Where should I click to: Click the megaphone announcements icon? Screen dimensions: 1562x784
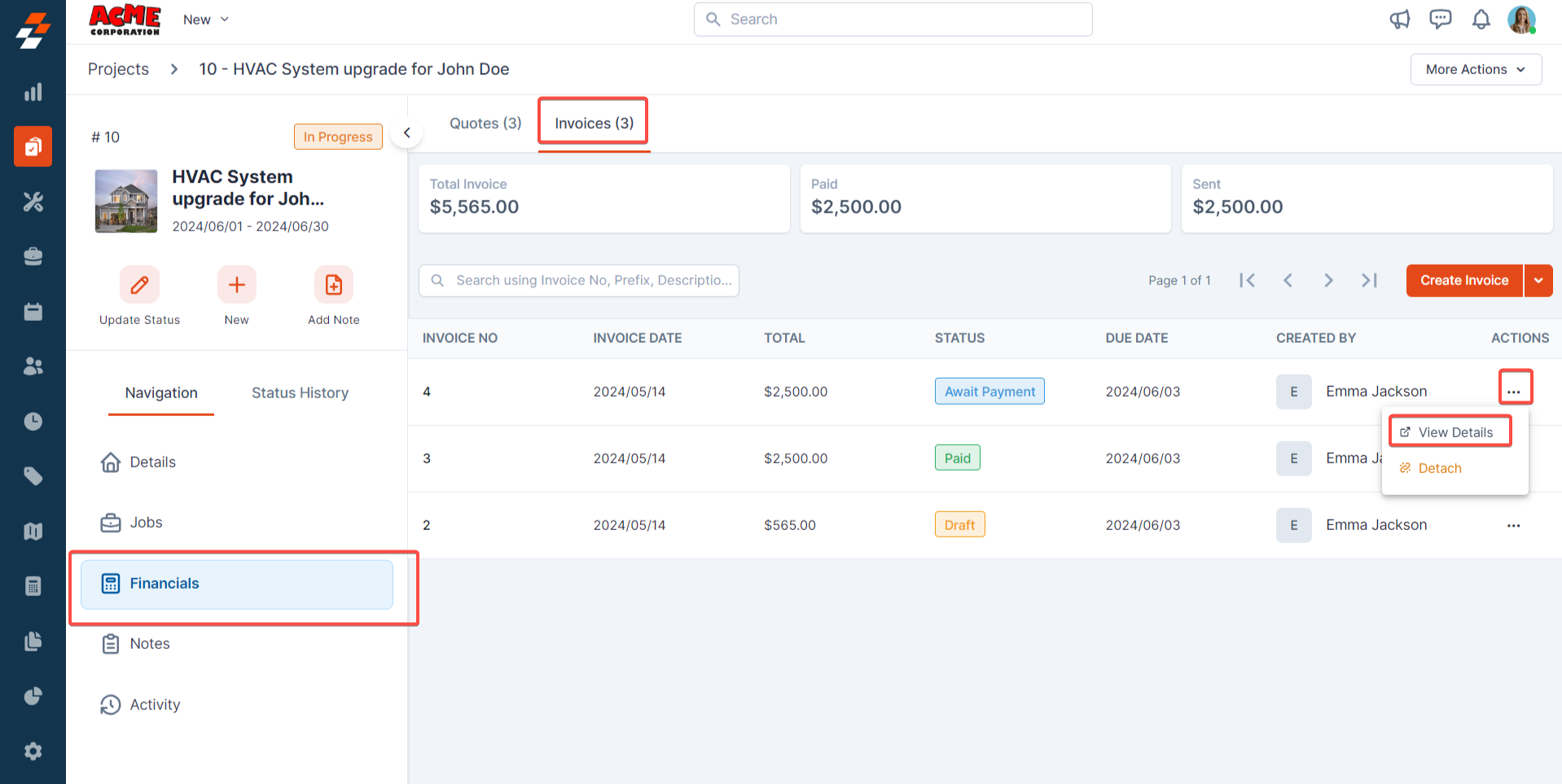pyautogui.click(x=1399, y=20)
